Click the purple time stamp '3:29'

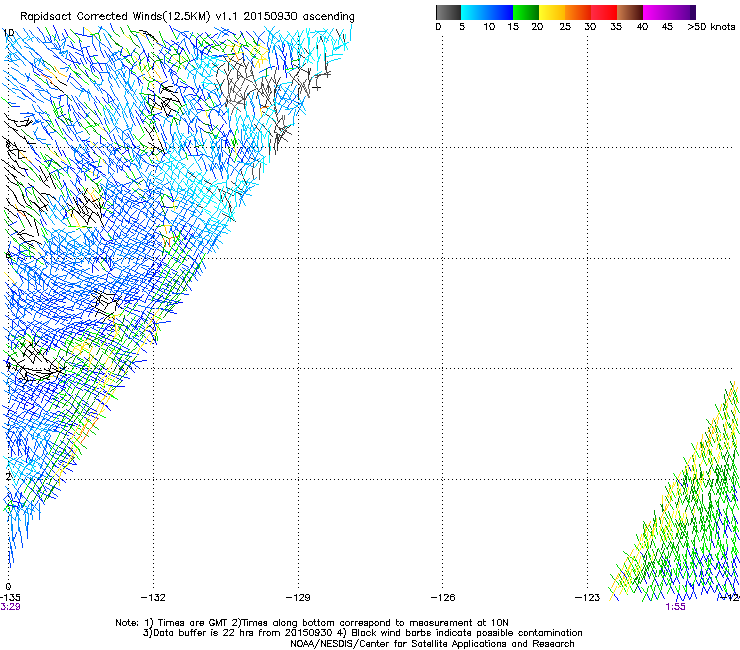(10, 607)
